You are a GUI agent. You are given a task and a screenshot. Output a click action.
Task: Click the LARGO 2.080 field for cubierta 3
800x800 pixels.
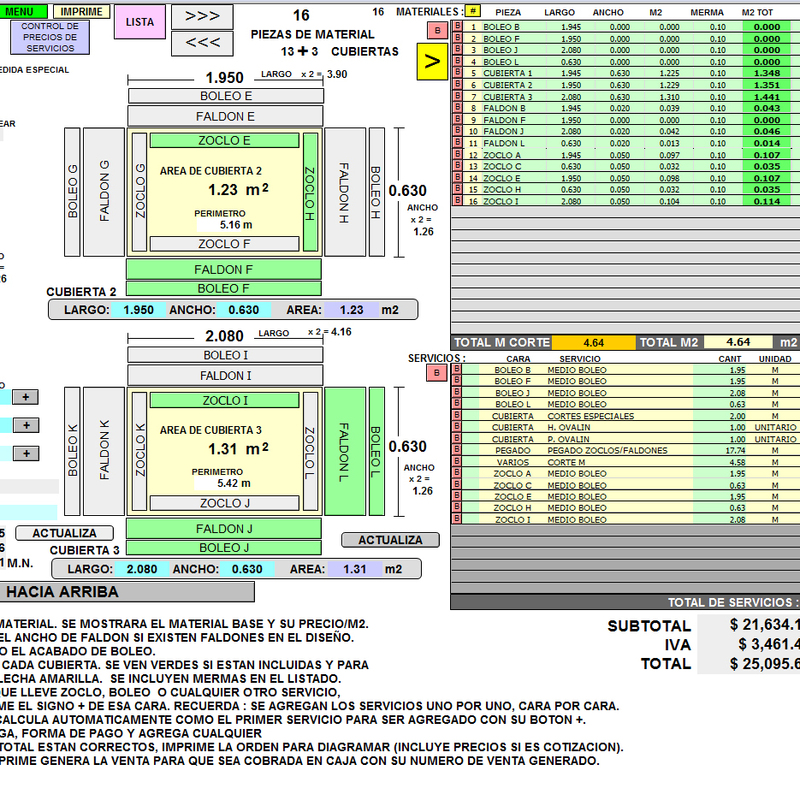(x=143, y=569)
